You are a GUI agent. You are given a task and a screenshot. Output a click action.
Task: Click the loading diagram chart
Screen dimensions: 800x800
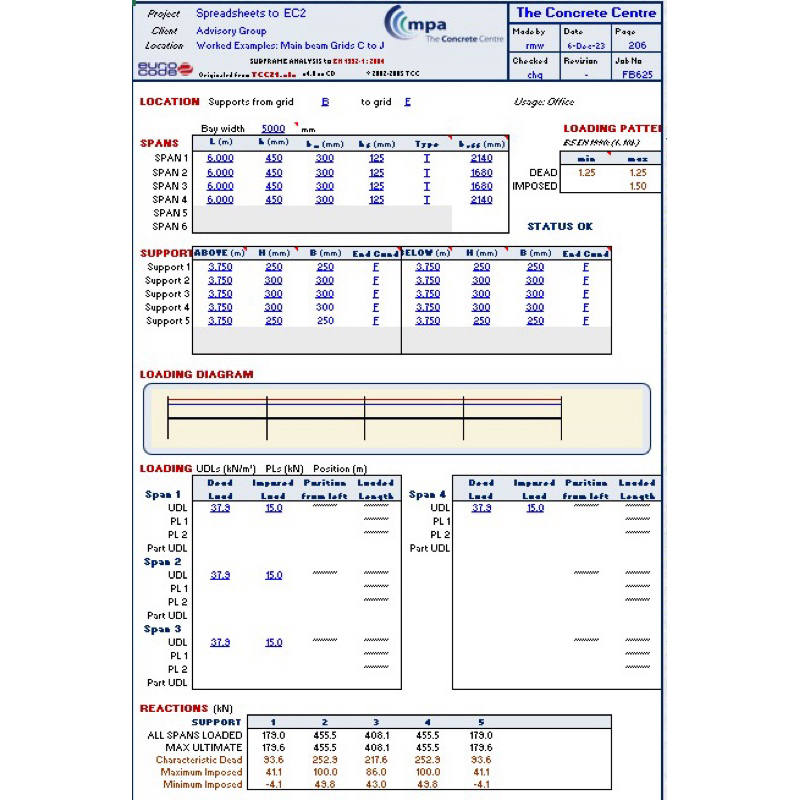(x=397, y=419)
